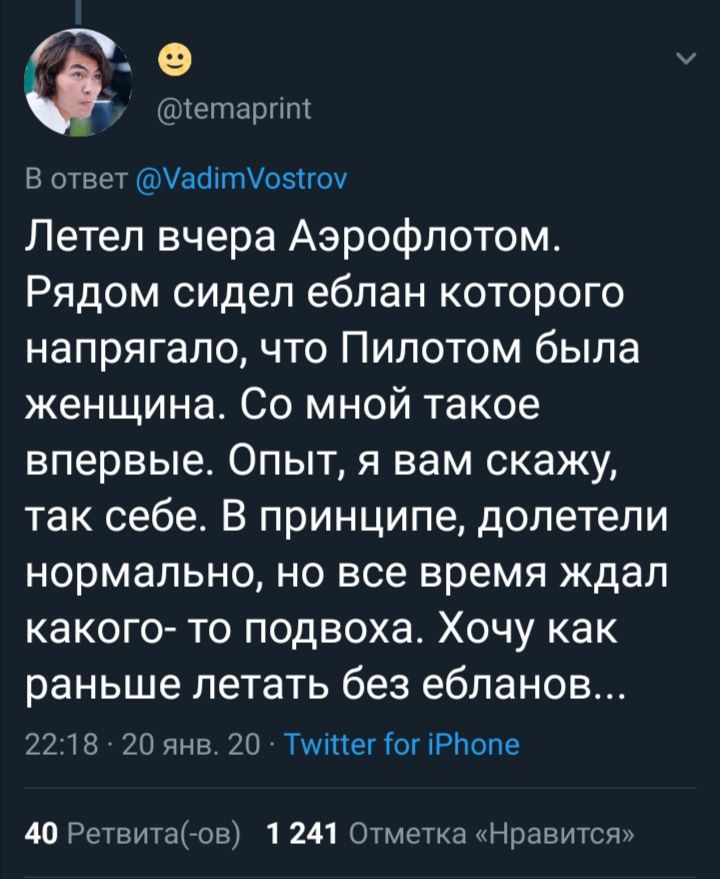Click the likes count number 1 241

[298, 835]
